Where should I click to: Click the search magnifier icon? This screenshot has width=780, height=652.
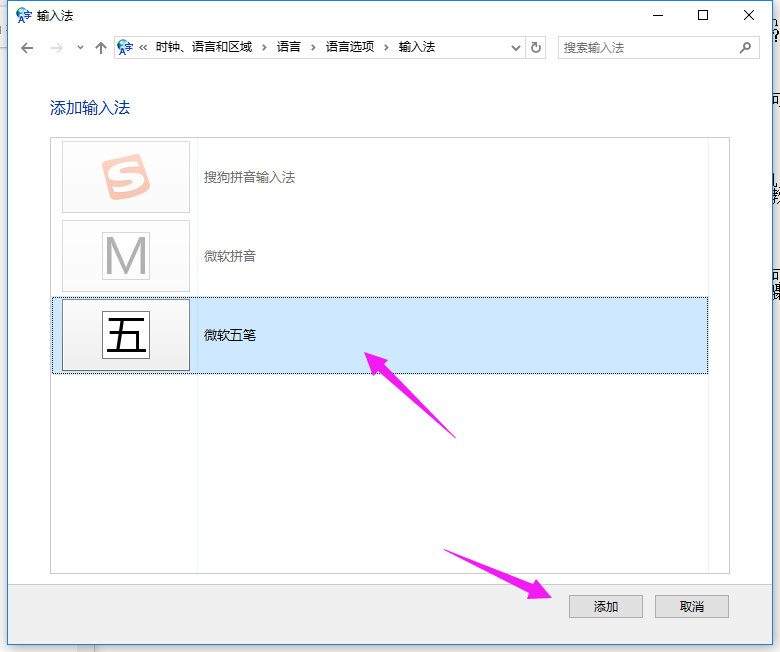click(x=745, y=48)
